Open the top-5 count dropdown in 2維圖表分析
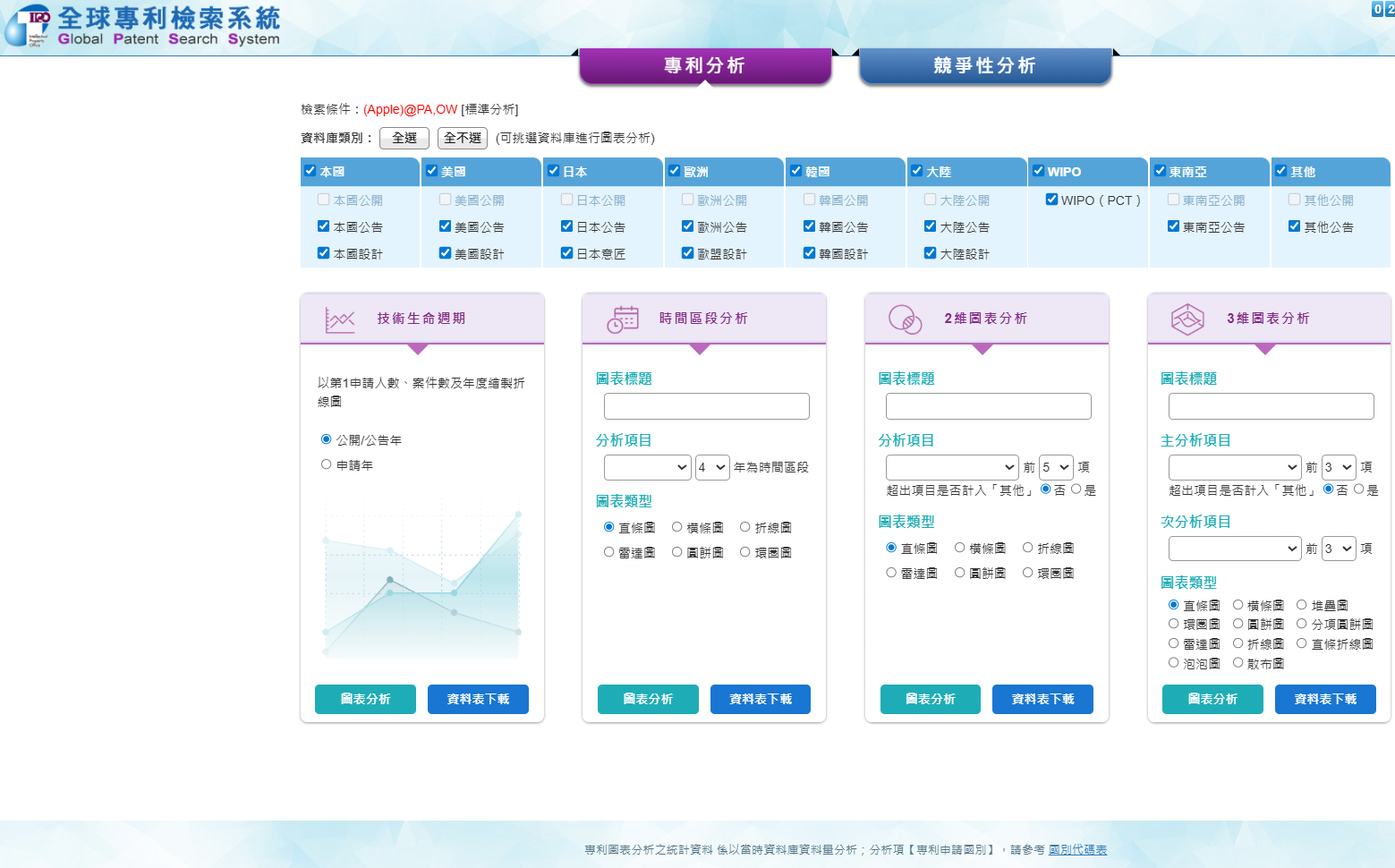This screenshot has width=1395, height=868. point(1056,467)
